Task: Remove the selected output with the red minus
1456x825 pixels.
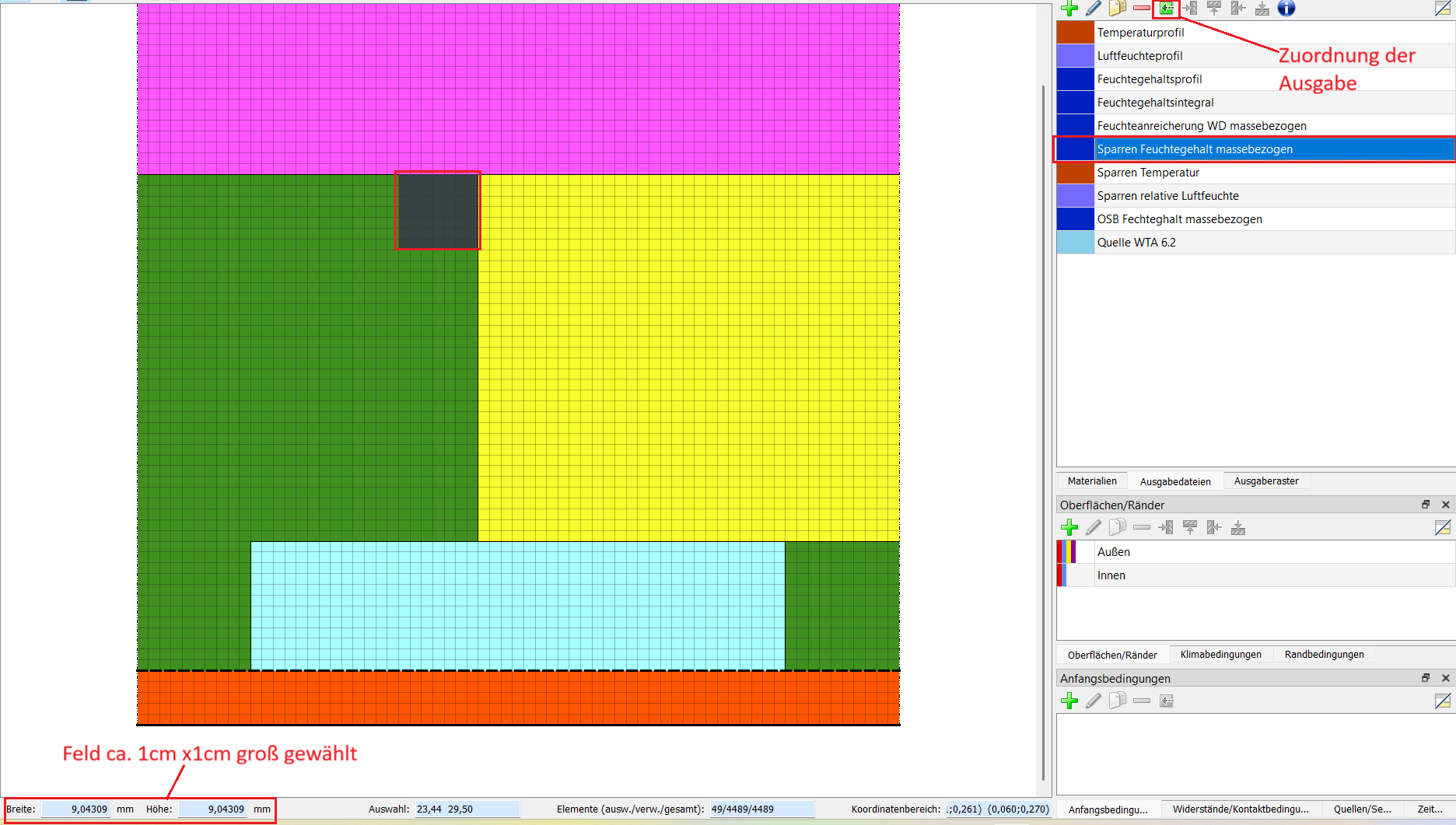Action: coord(1142,9)
